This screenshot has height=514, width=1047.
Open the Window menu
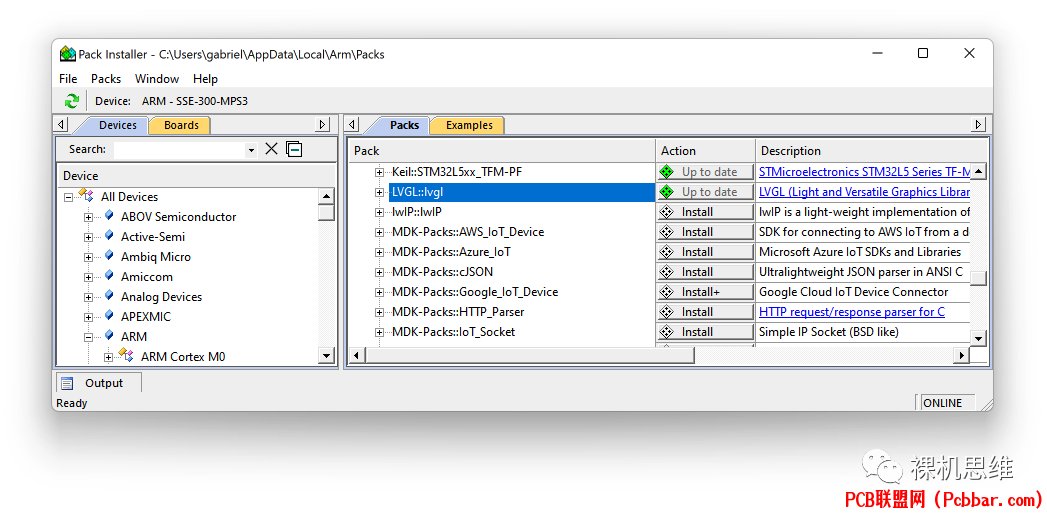(157, 79)
